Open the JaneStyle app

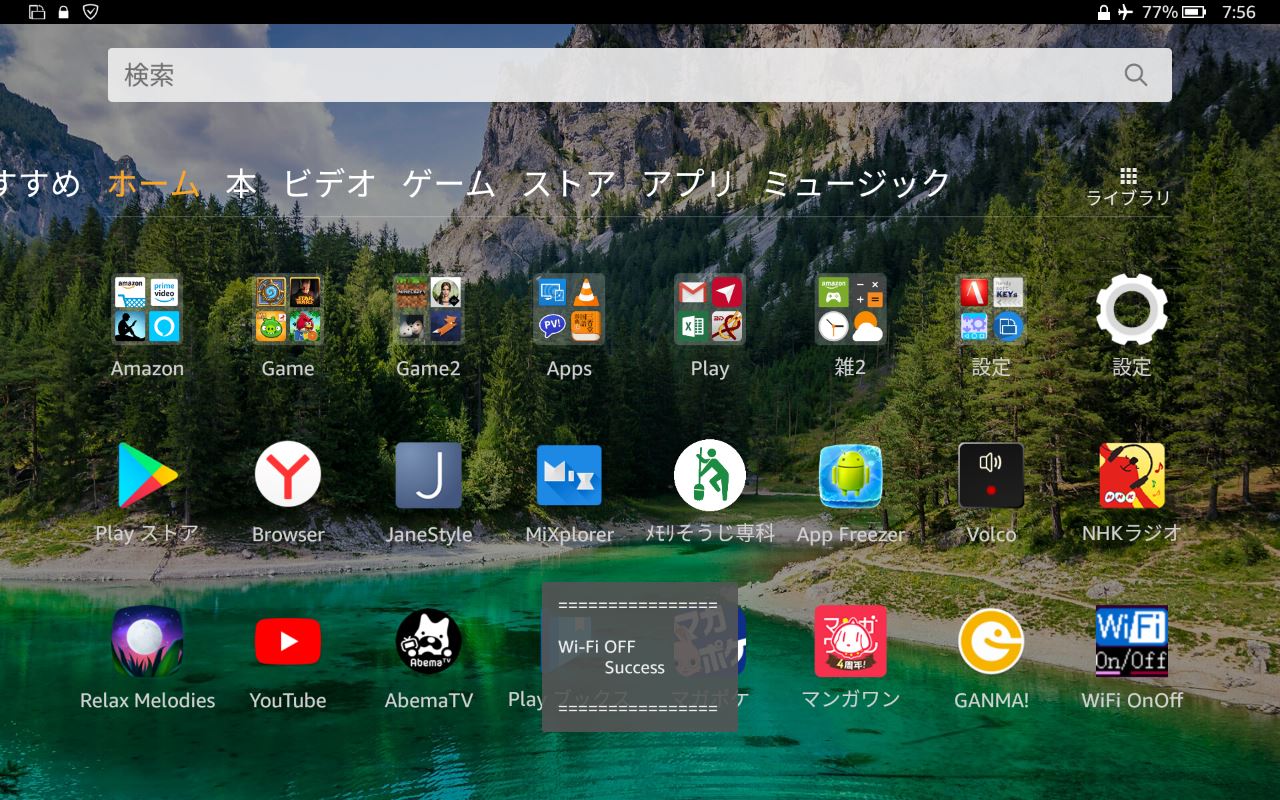[x=428, y=476]
